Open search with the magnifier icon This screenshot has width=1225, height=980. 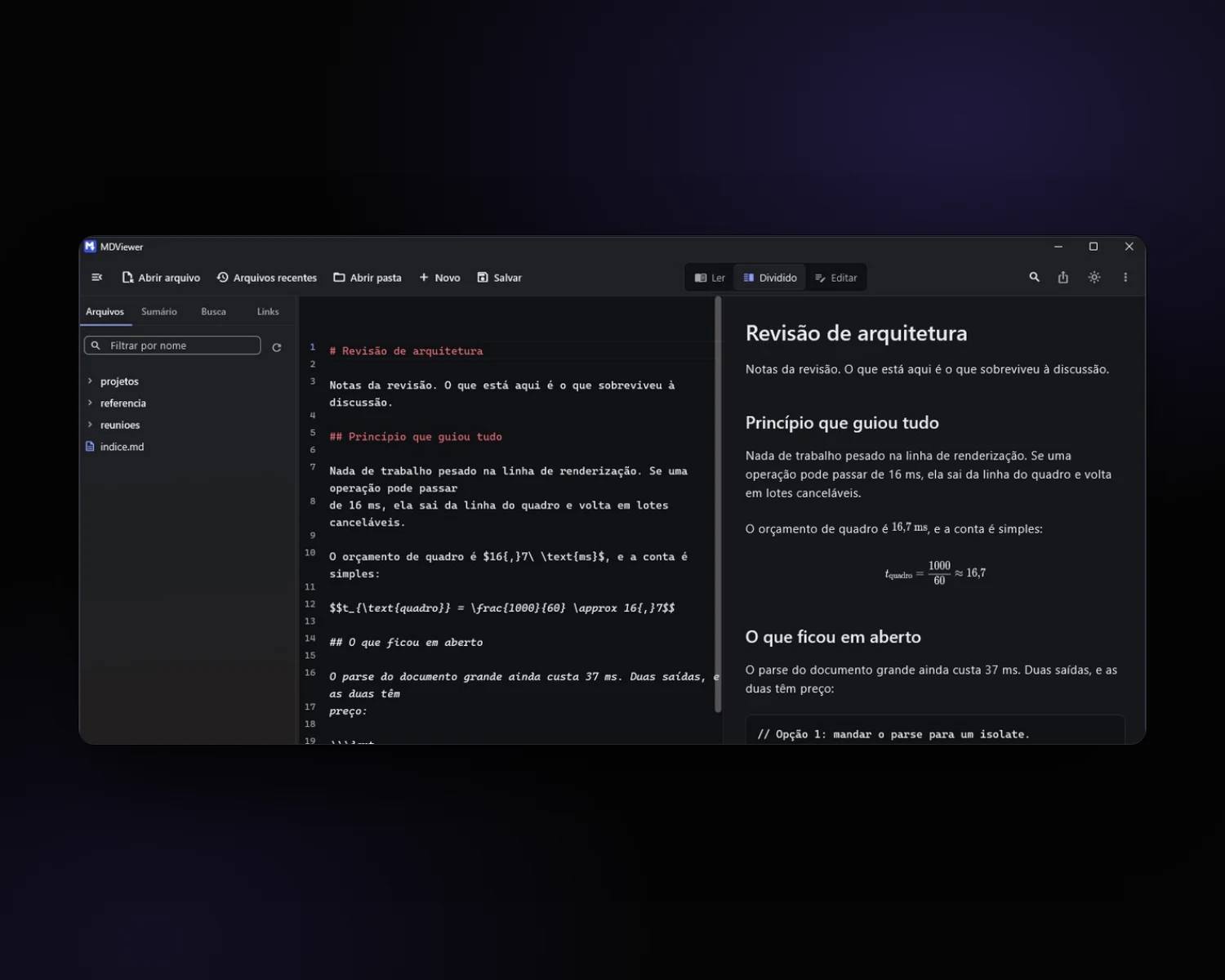tap(1034, 278)
